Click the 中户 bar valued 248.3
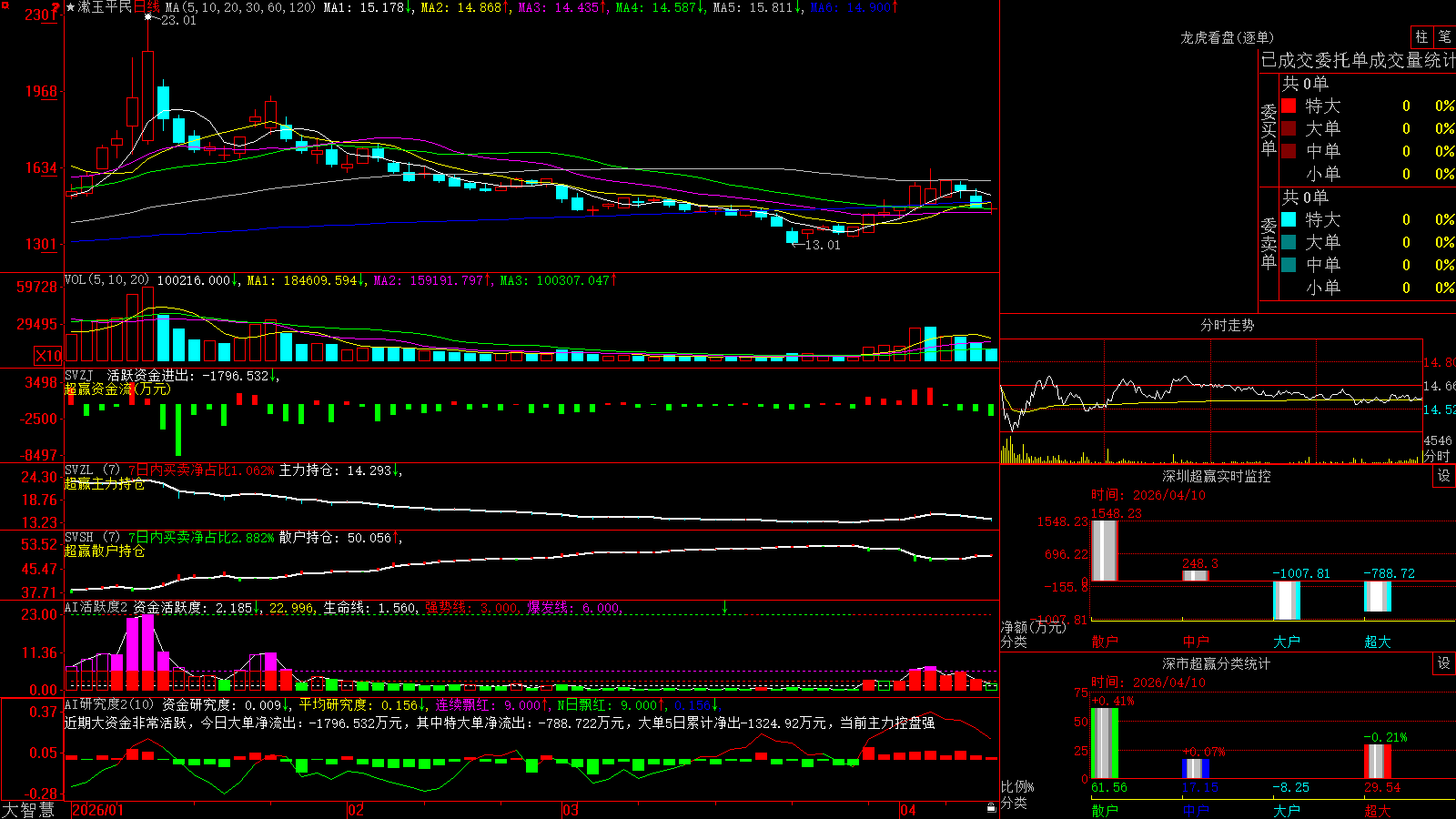The image size is (1456, 819). (1196, 575)
